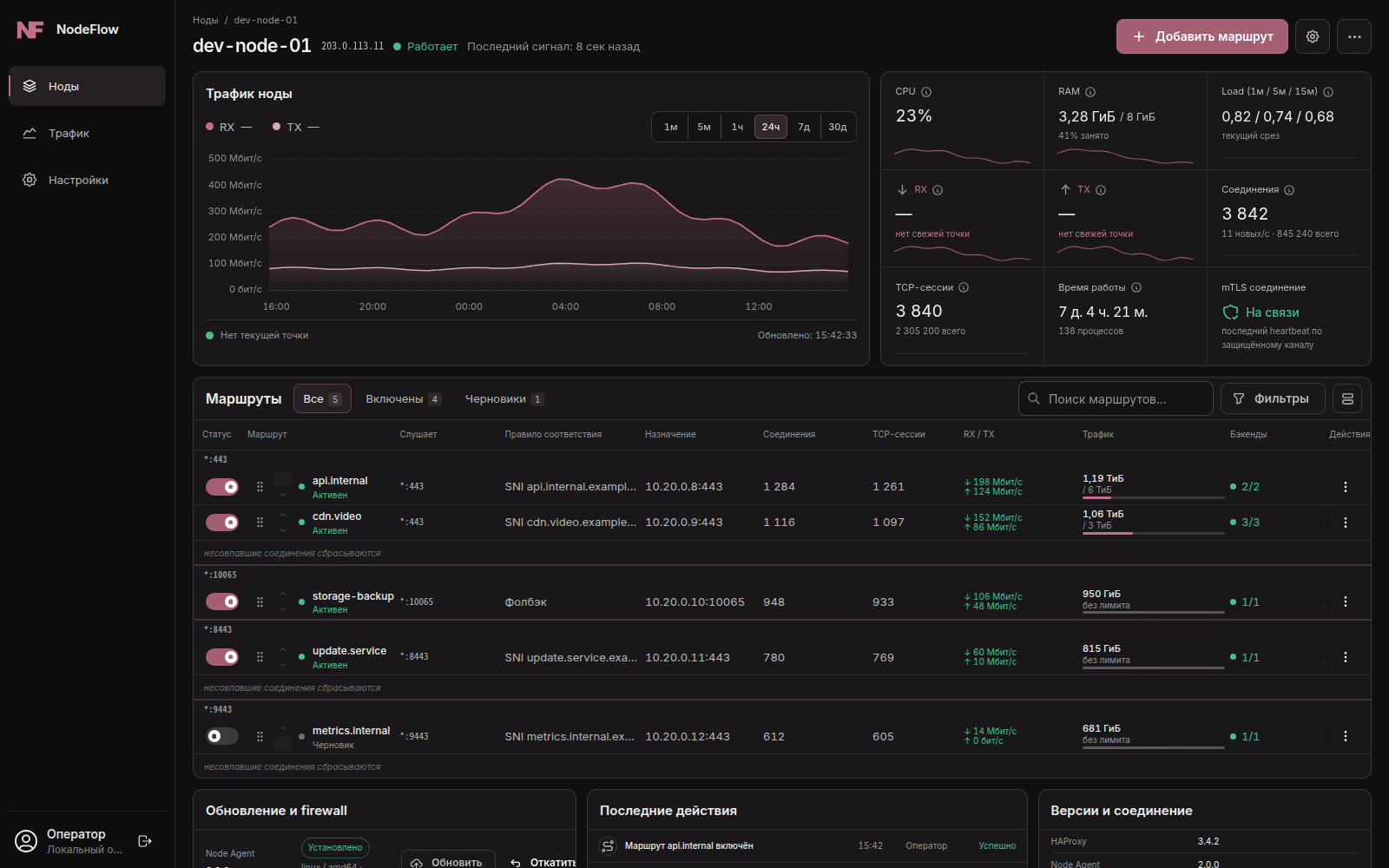The image size is (1389, 868).
Task: Open the more options ellipsis menu
Action: coord(1354,36)
